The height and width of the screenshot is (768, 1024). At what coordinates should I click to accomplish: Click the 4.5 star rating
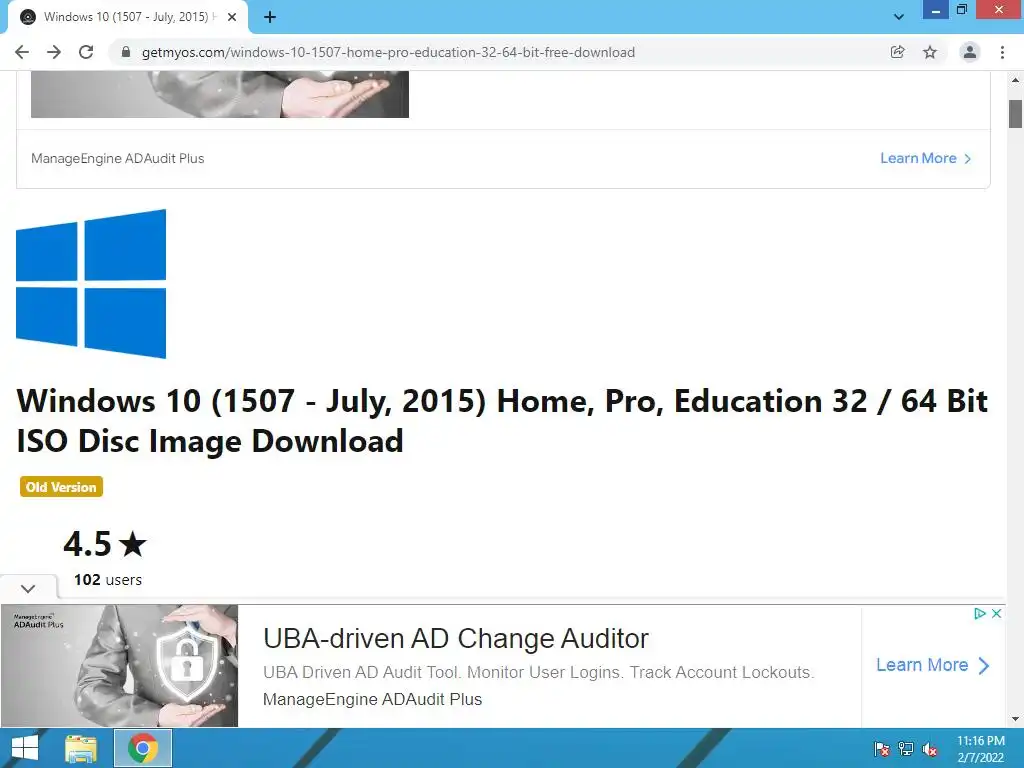point(105,544)
